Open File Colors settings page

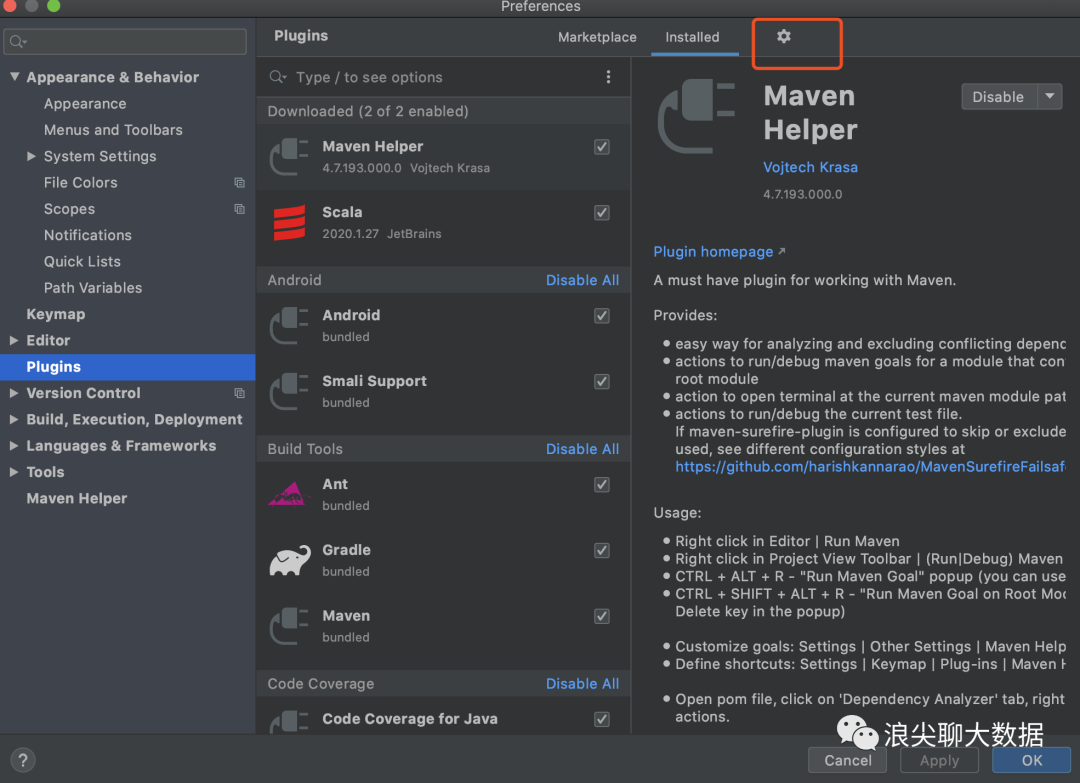(x=81, y=182)
